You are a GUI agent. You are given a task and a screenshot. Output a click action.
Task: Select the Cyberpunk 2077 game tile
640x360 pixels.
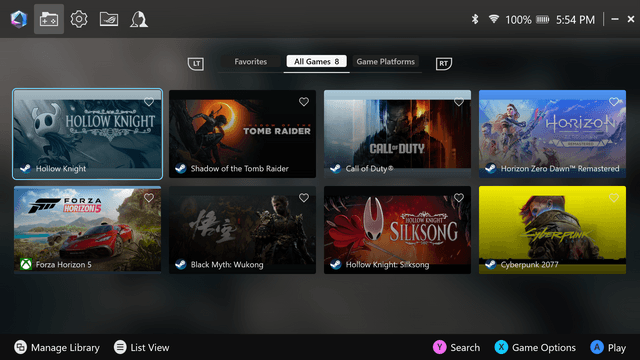pos(552,230)
